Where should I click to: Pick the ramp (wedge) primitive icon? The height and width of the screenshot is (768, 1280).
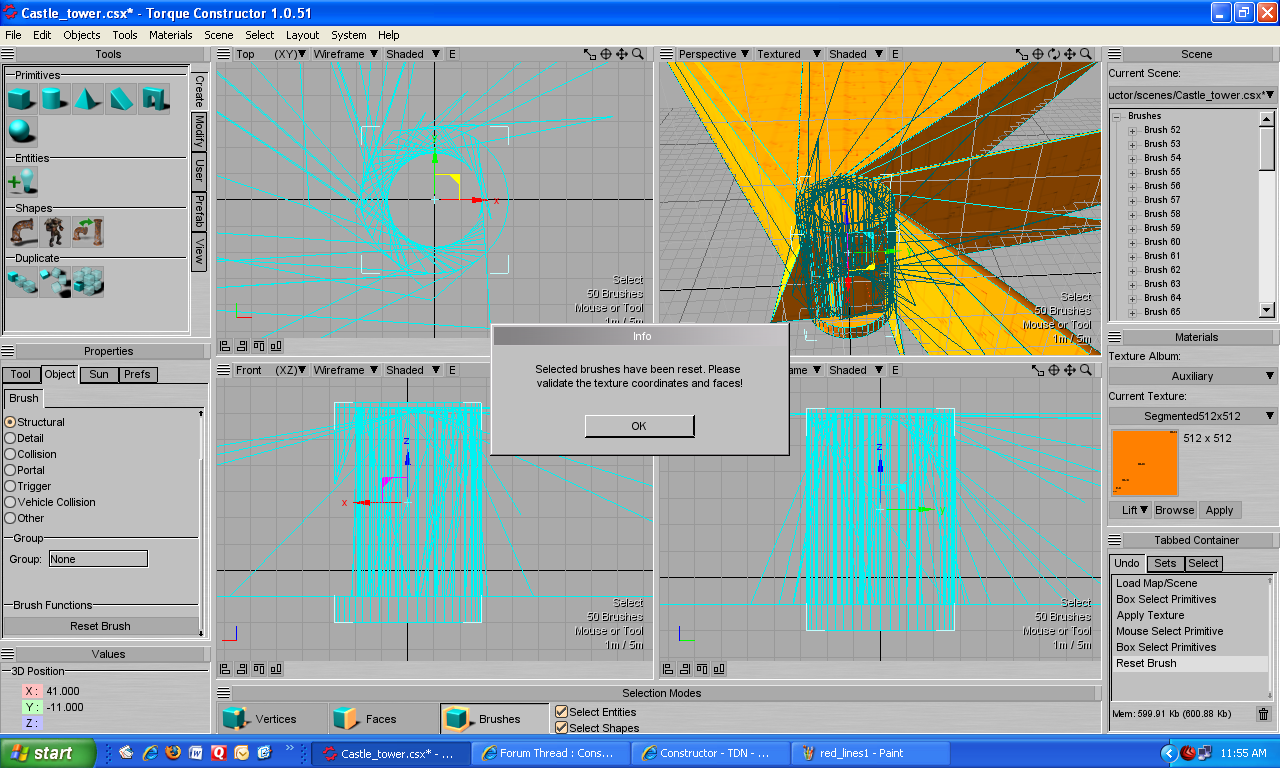121,99
